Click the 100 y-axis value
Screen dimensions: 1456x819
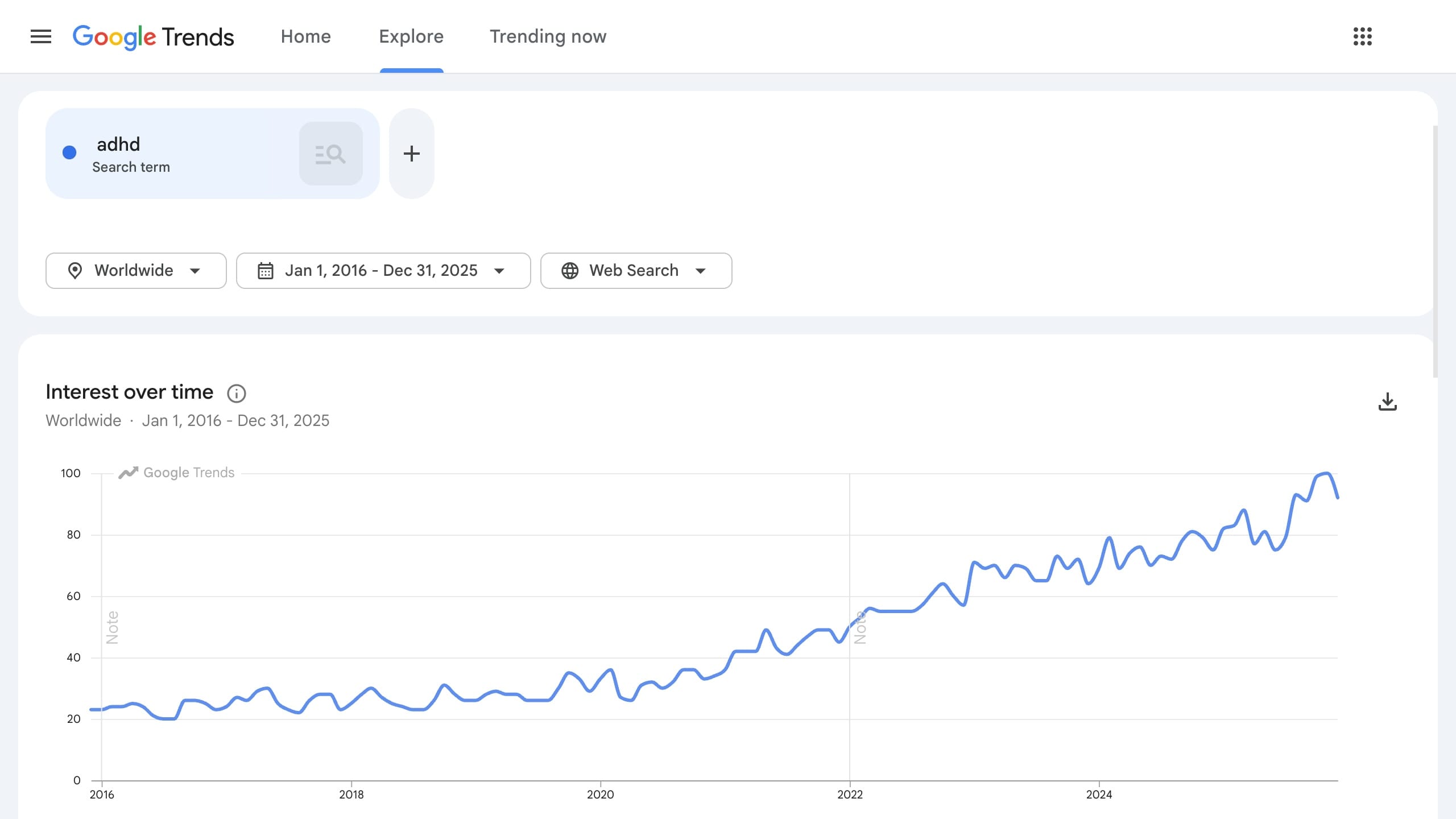pyautogui.click(x=71, y=473)
